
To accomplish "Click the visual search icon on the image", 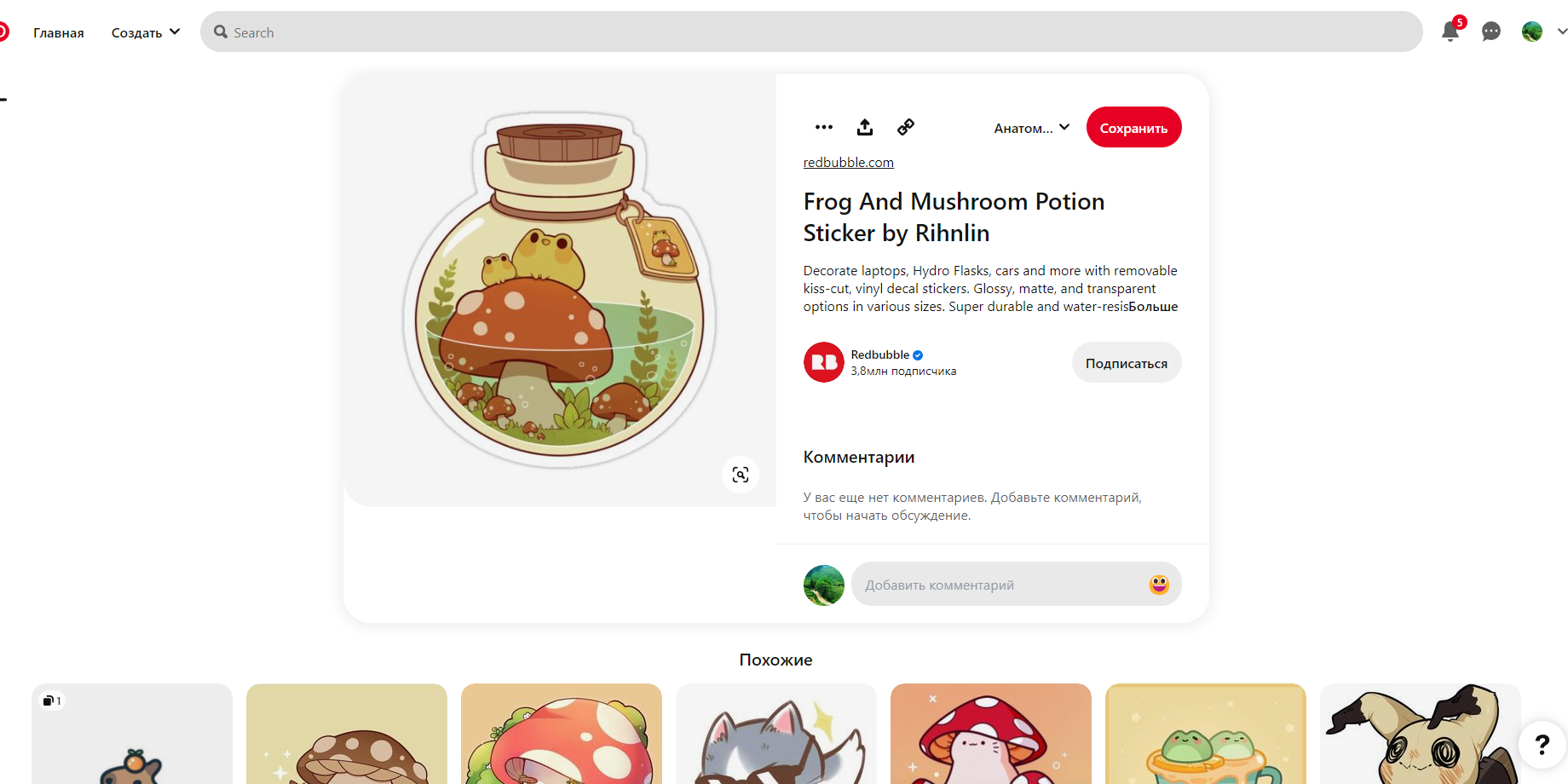I will [741, 475].
